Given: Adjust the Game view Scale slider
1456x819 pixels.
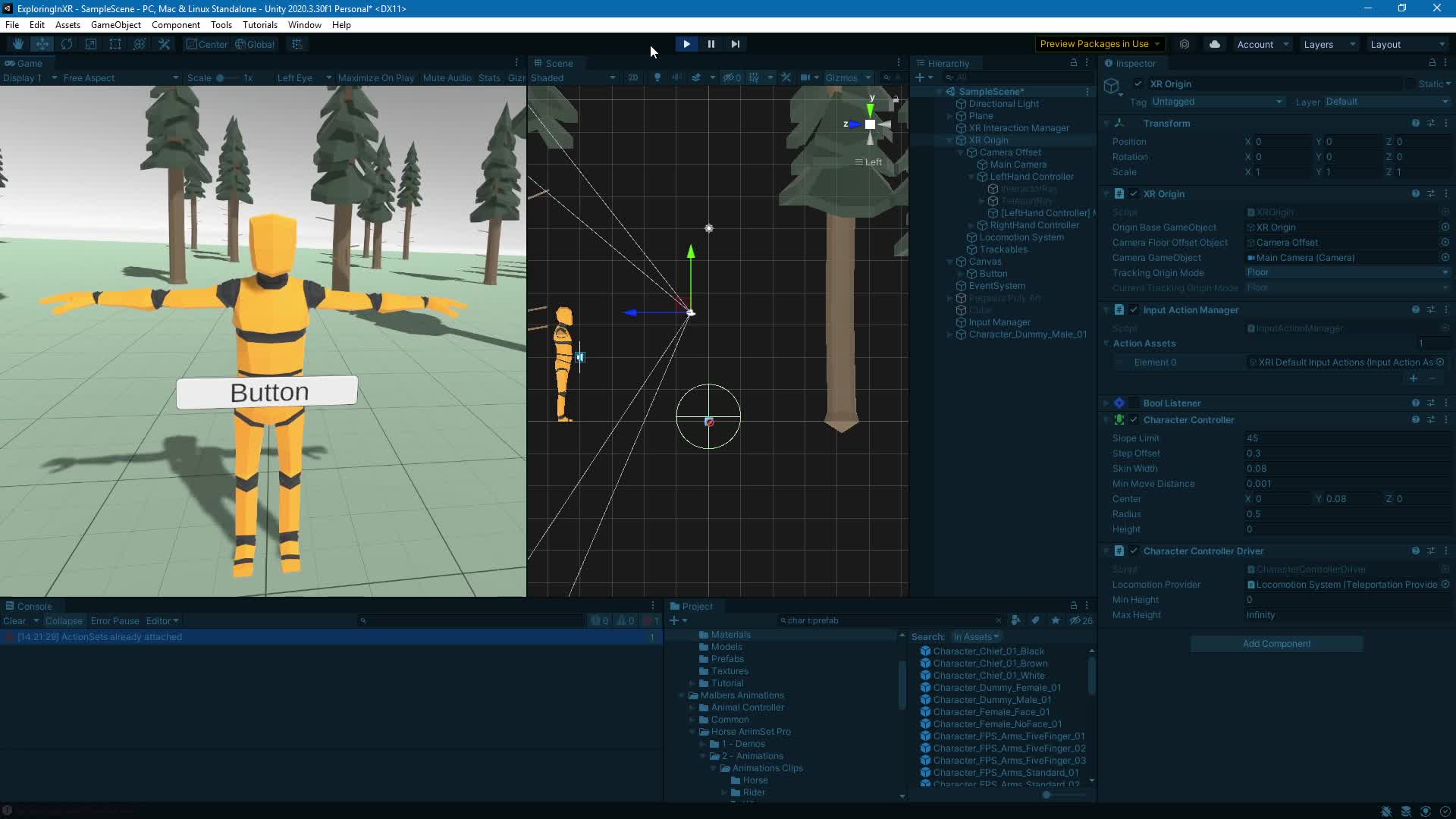Looking at the screenshot, I should click(221, 78).
